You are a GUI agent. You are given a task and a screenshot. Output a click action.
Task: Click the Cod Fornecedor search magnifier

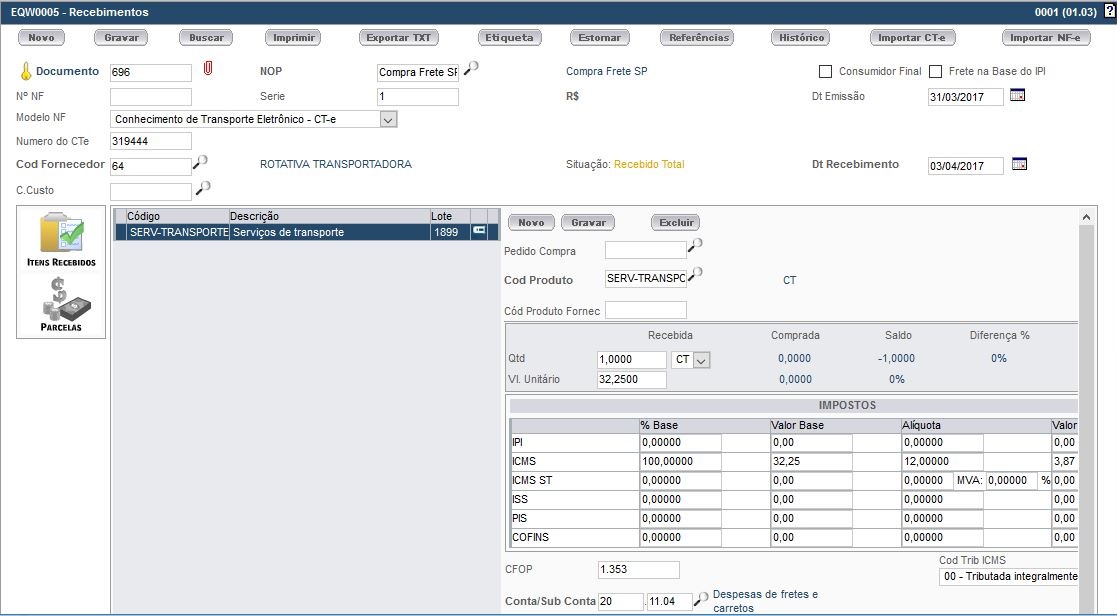[200, 162]
